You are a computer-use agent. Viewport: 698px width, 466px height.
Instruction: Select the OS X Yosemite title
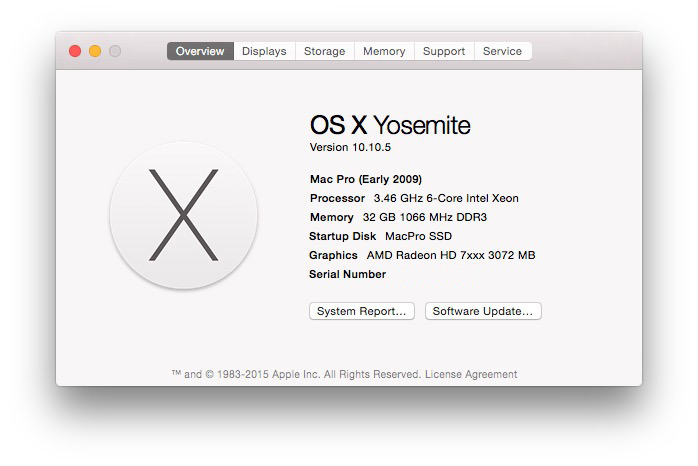390,125
